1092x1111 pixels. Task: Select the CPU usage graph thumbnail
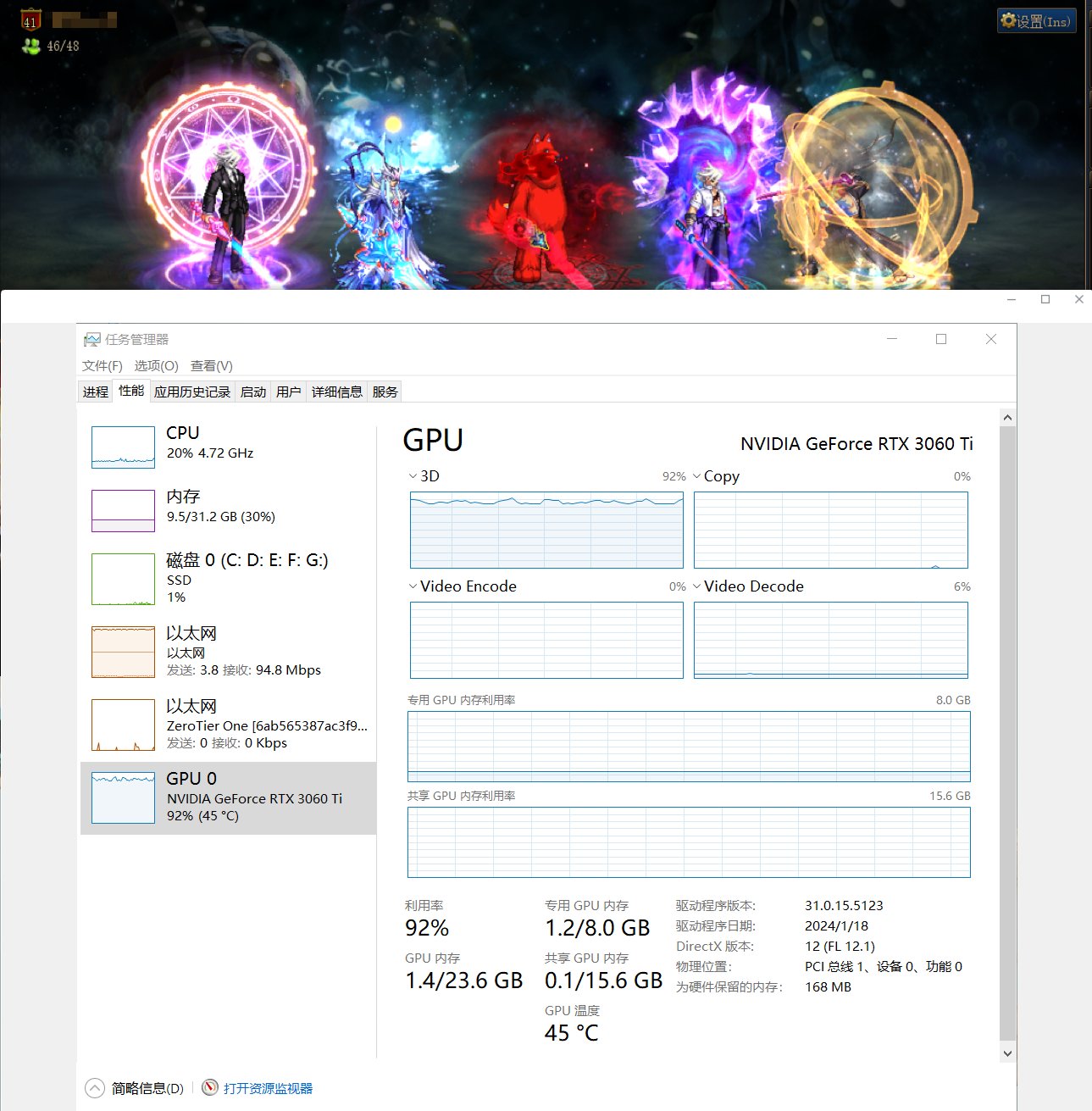click(123, 447)
